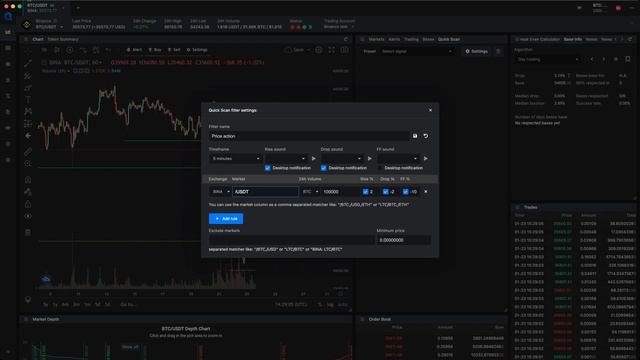Open the FF sound dropdown
The image size is (640, 360).
point(398,158)
